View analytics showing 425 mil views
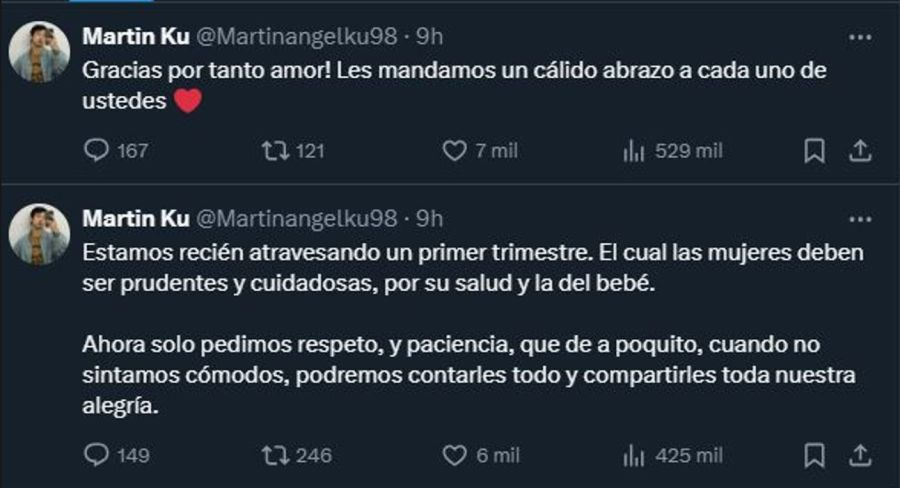The height and width of the screenshot is (488, 900). tap(633, 455)
